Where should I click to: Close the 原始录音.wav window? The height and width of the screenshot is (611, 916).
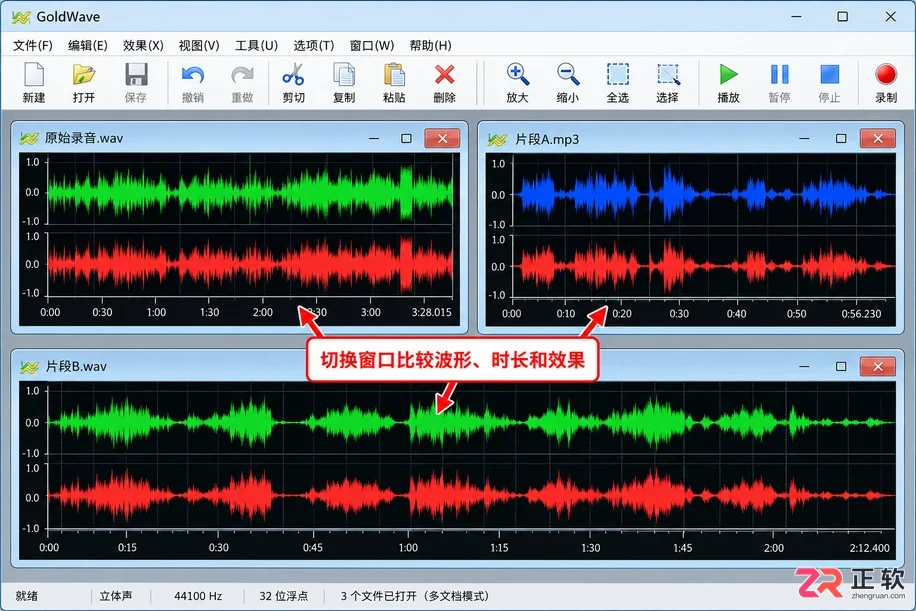coord(442,138)
